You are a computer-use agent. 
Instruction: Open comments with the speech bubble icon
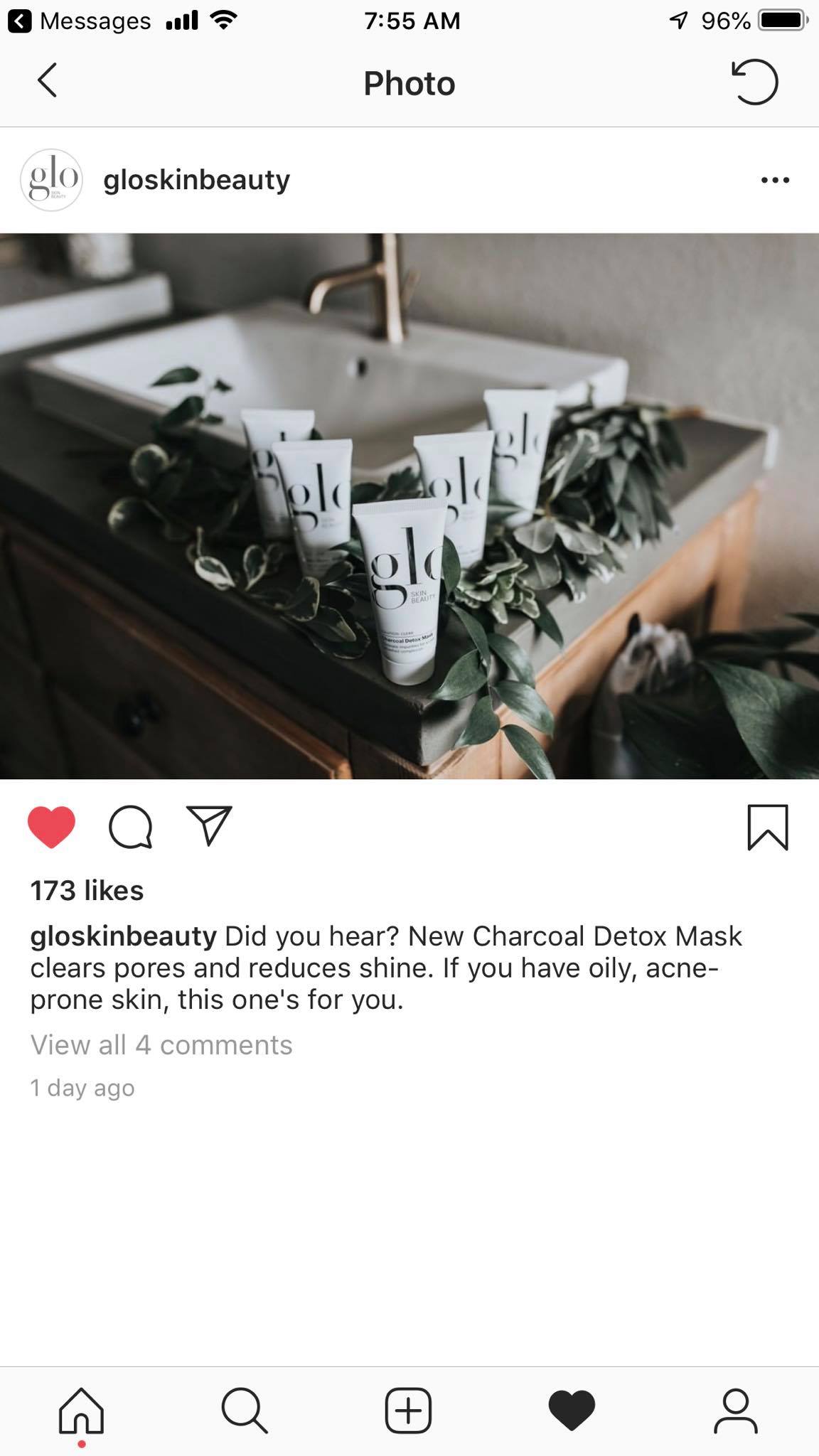pyautogui.click(x=130, y=827)
